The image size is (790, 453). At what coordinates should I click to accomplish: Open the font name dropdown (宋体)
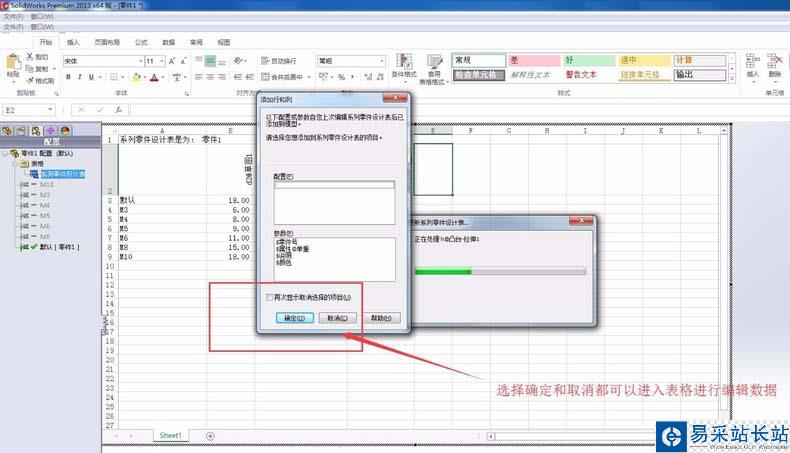point(141,61)
